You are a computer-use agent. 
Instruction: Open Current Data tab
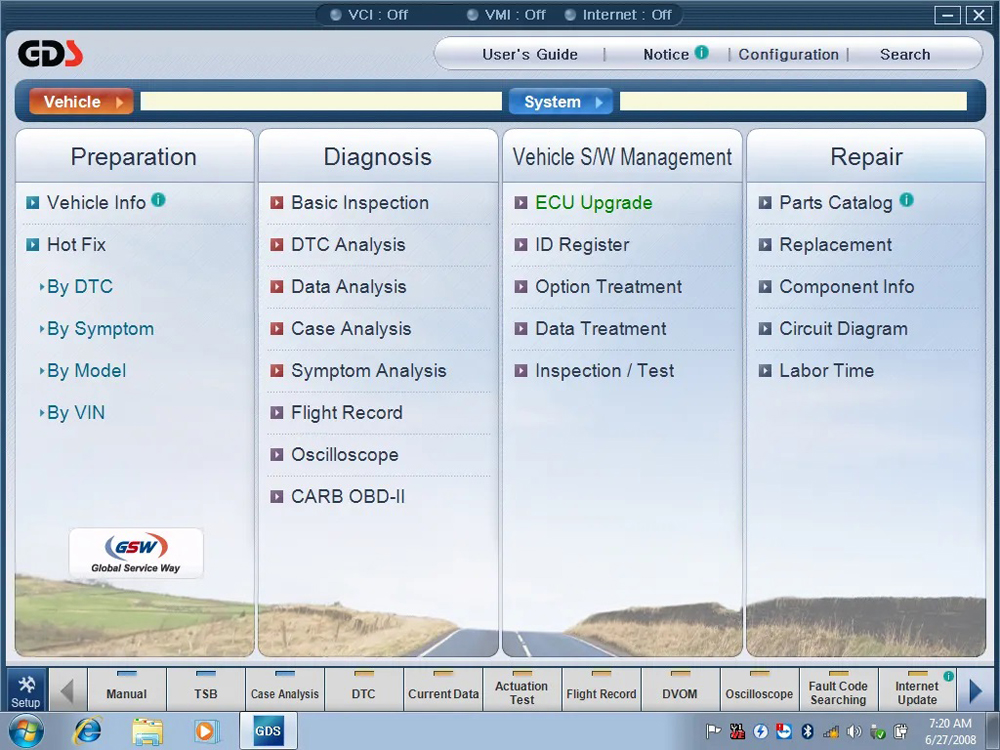(443, 690)
